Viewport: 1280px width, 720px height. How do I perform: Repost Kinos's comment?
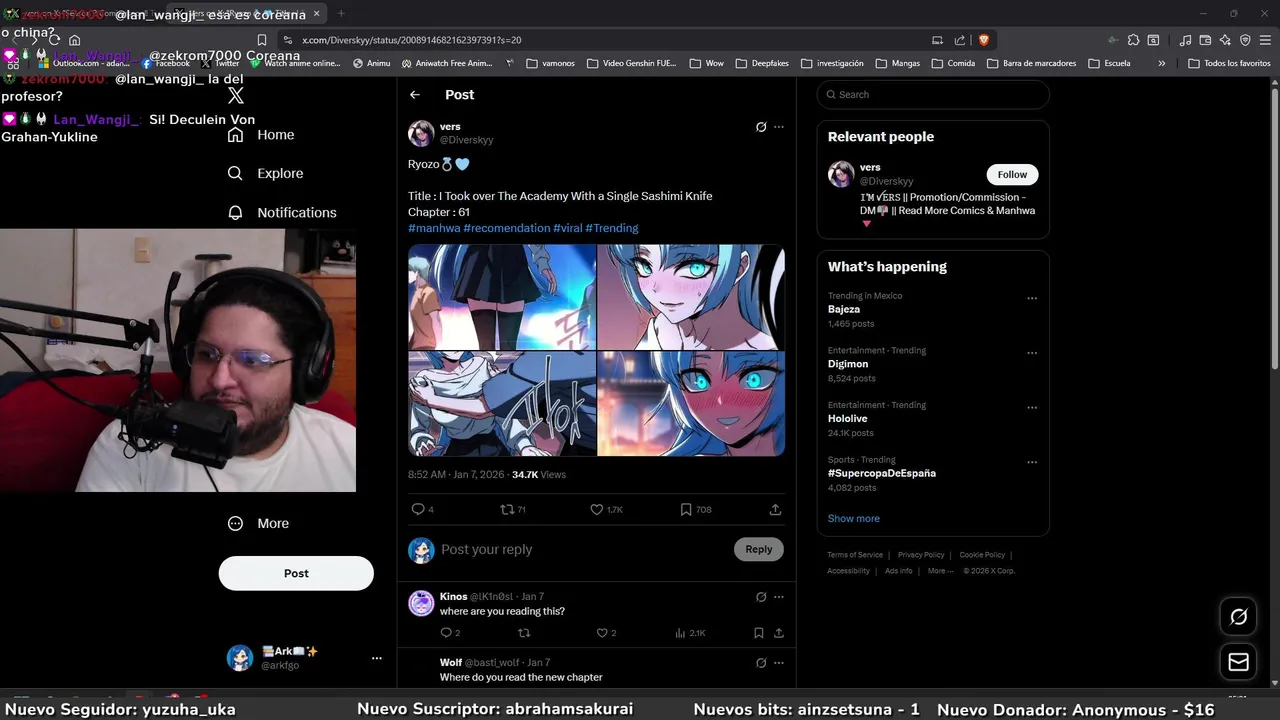(524, 633)
